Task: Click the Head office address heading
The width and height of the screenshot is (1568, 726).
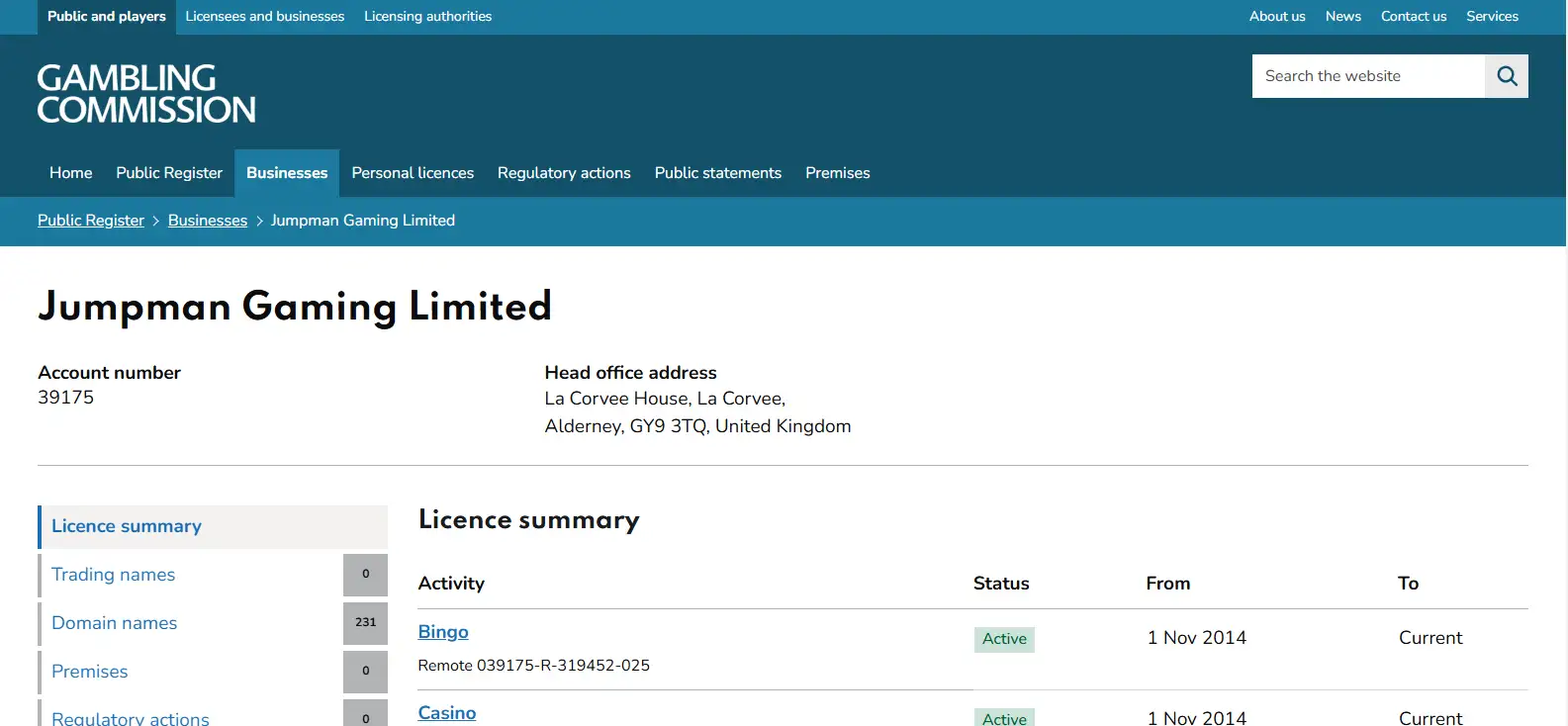Action: pos(630,373)
